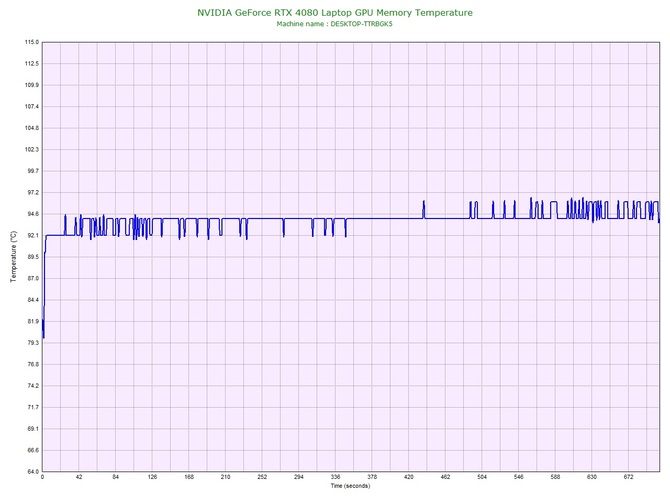The height and width of the screenshot is (503, 670).
Task: Select the 87.0 y-axis tick label
Action: tap(32, 278)
